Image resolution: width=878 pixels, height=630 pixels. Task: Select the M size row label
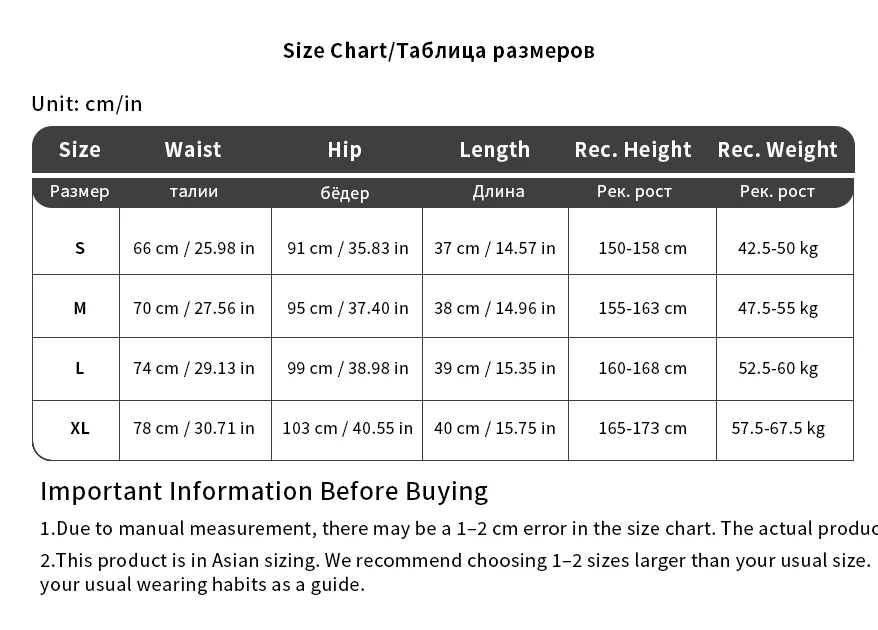coord(80,308)
